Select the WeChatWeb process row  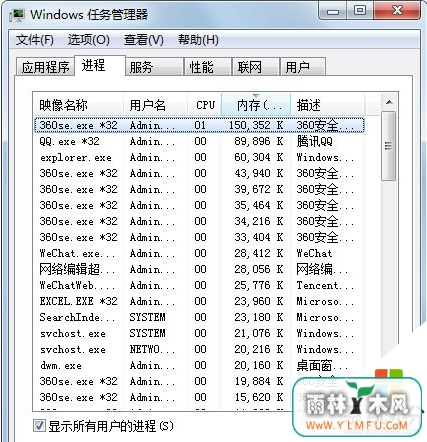(199, 285)
